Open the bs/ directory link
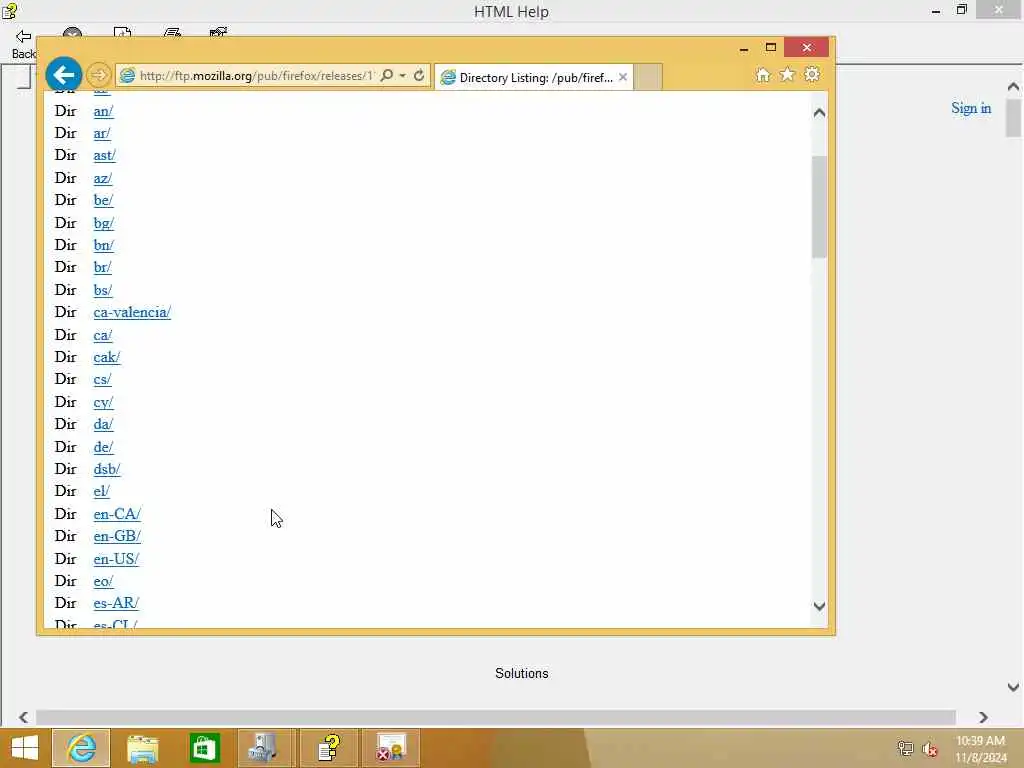Image resolution: width=1024 pixels, height=768 pixels. point(103,290)
